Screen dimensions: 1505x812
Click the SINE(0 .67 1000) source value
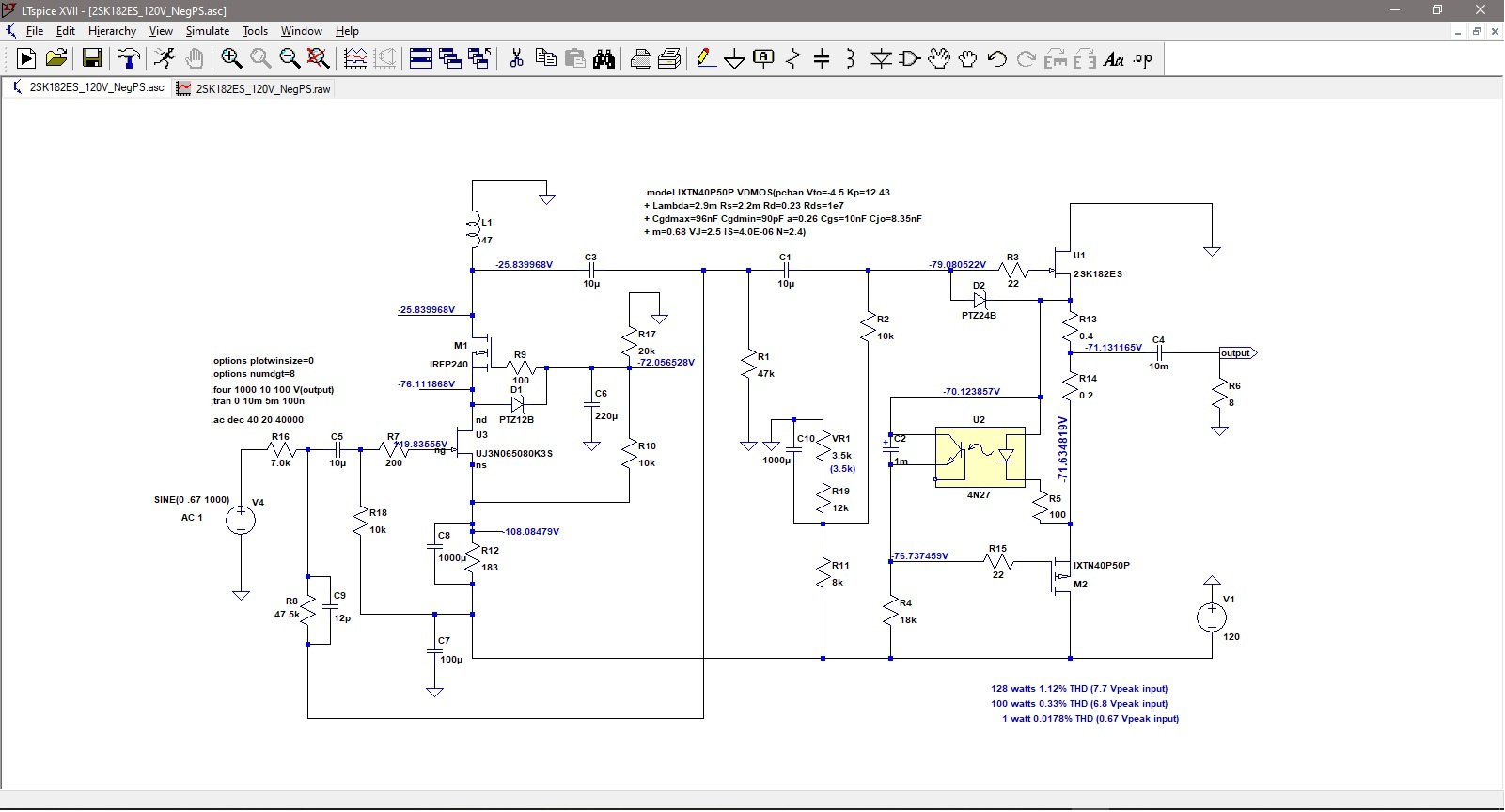point(192,499)
